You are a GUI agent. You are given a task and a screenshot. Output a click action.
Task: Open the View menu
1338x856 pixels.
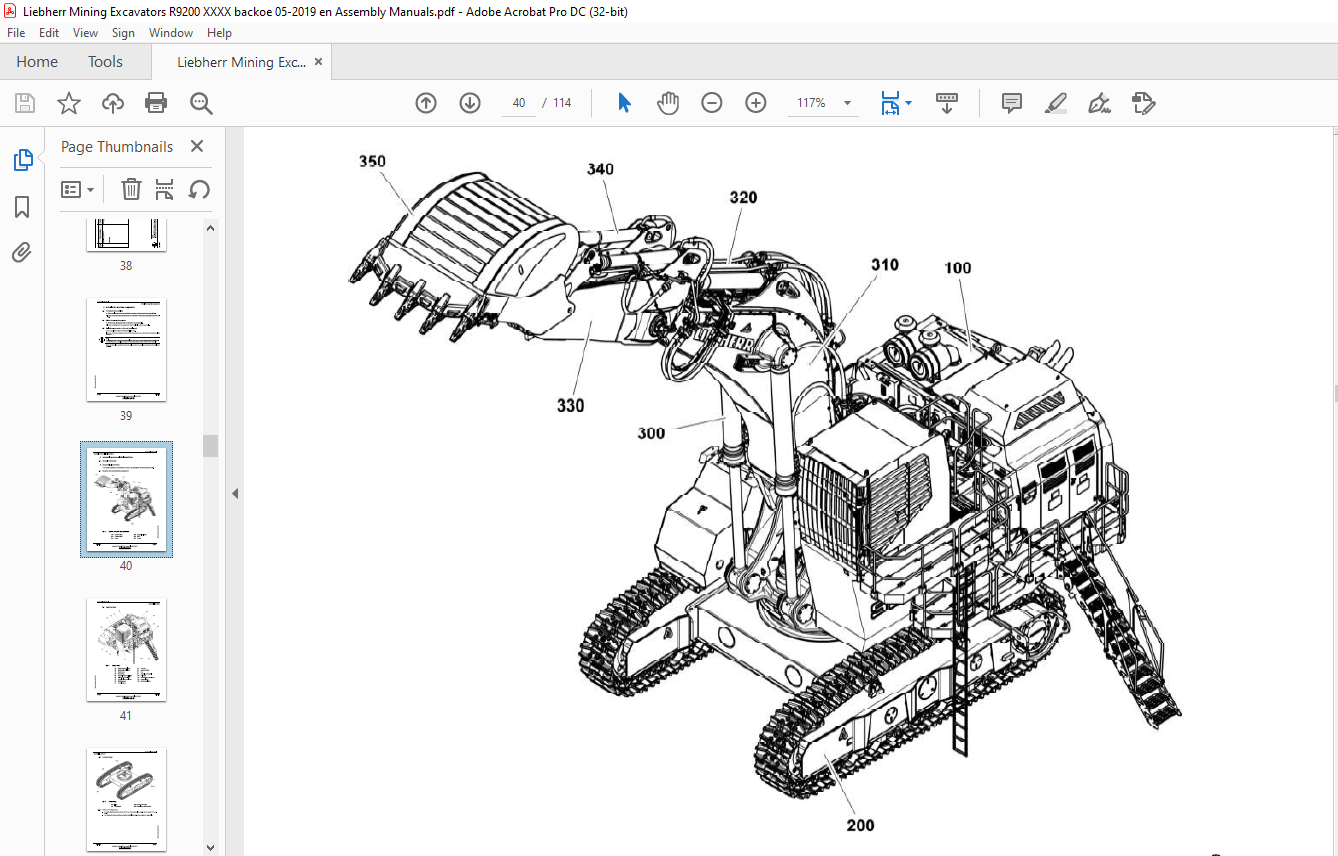85,33
